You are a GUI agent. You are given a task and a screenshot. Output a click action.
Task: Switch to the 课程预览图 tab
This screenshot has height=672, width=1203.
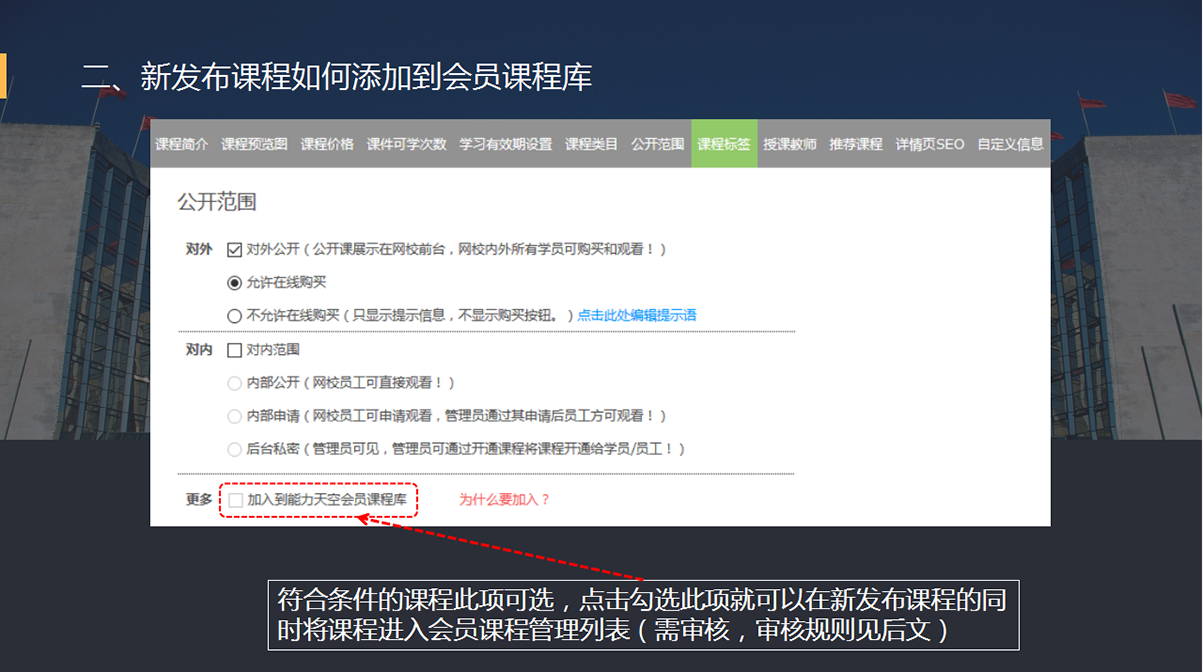[254, 144]
